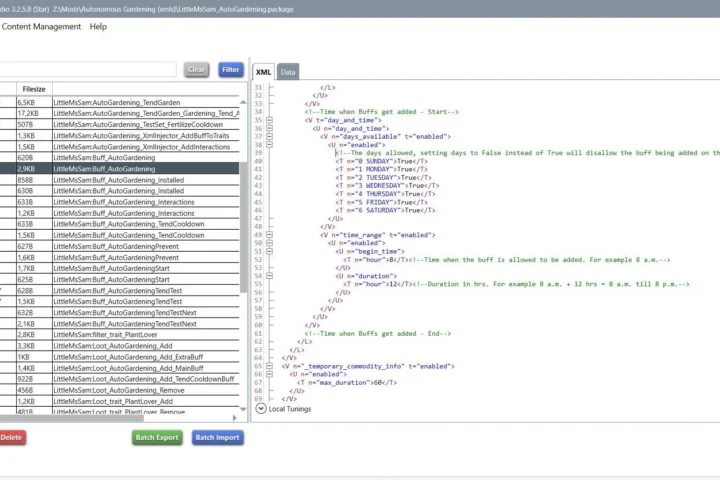This screenshot has width=720, height=480.
Task: Select the 858B Buff_AutoGardening_Installed row
Action: (x=119, y=180)
